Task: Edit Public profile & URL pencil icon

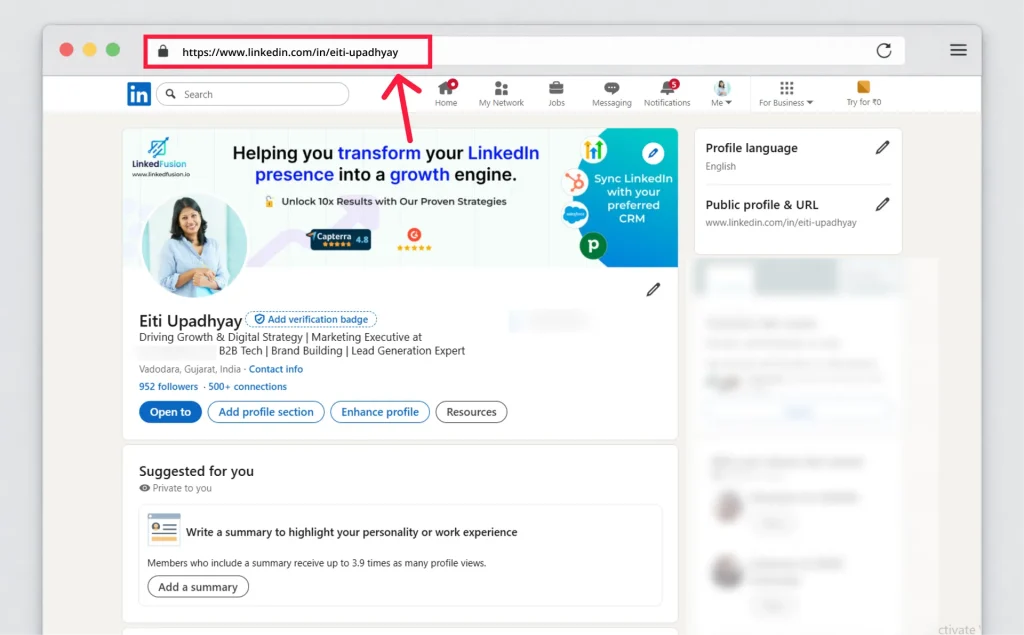Action: (x=882, y=204)
